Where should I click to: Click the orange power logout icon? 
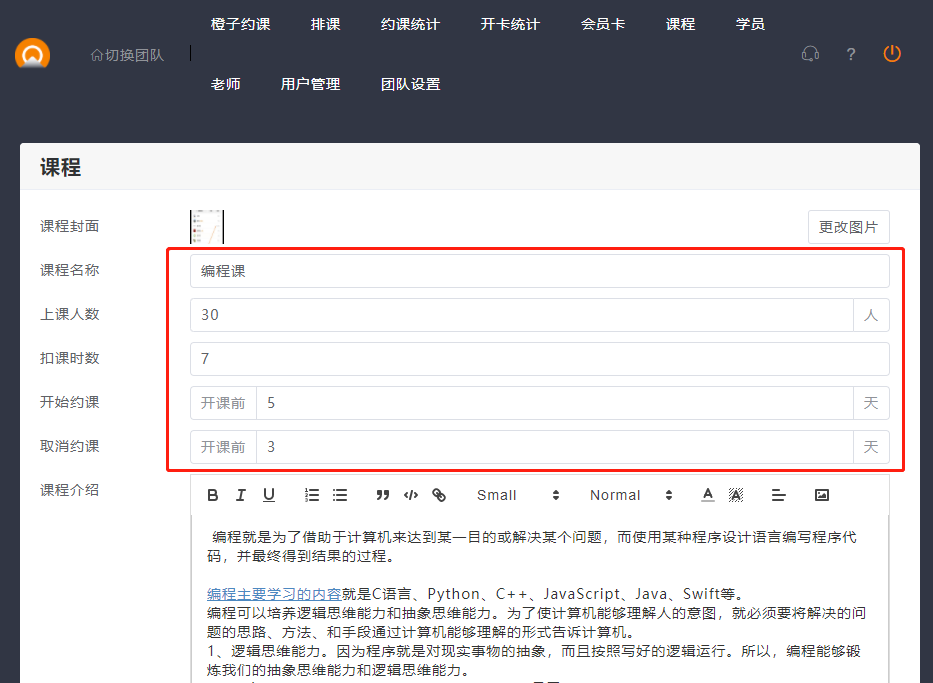[x=892, y=54]
